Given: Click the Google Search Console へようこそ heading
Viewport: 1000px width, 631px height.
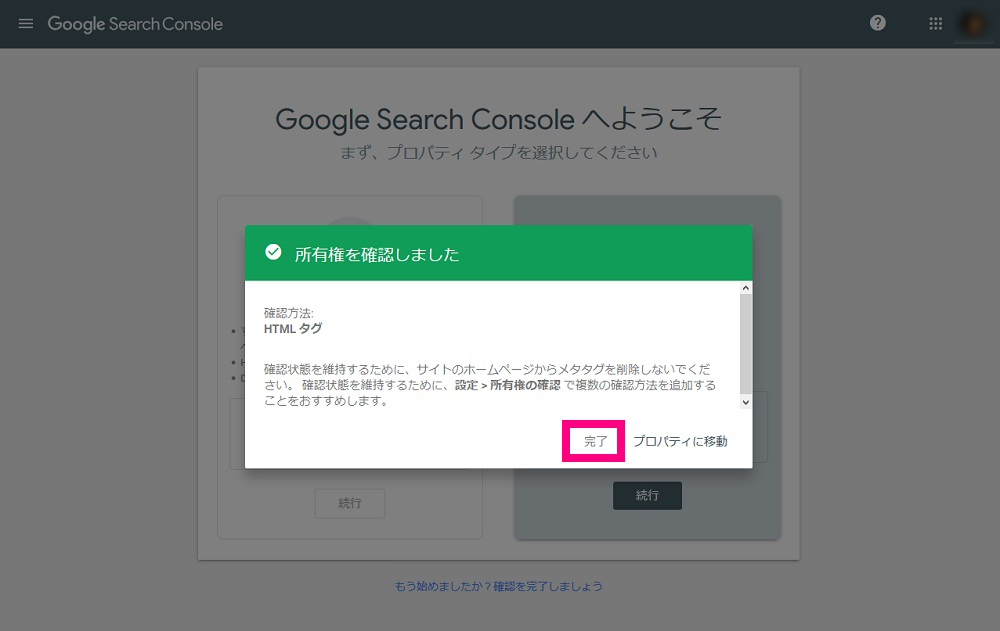Looking at the screenshot, I should pyautogui.click(x=498, y=119).
